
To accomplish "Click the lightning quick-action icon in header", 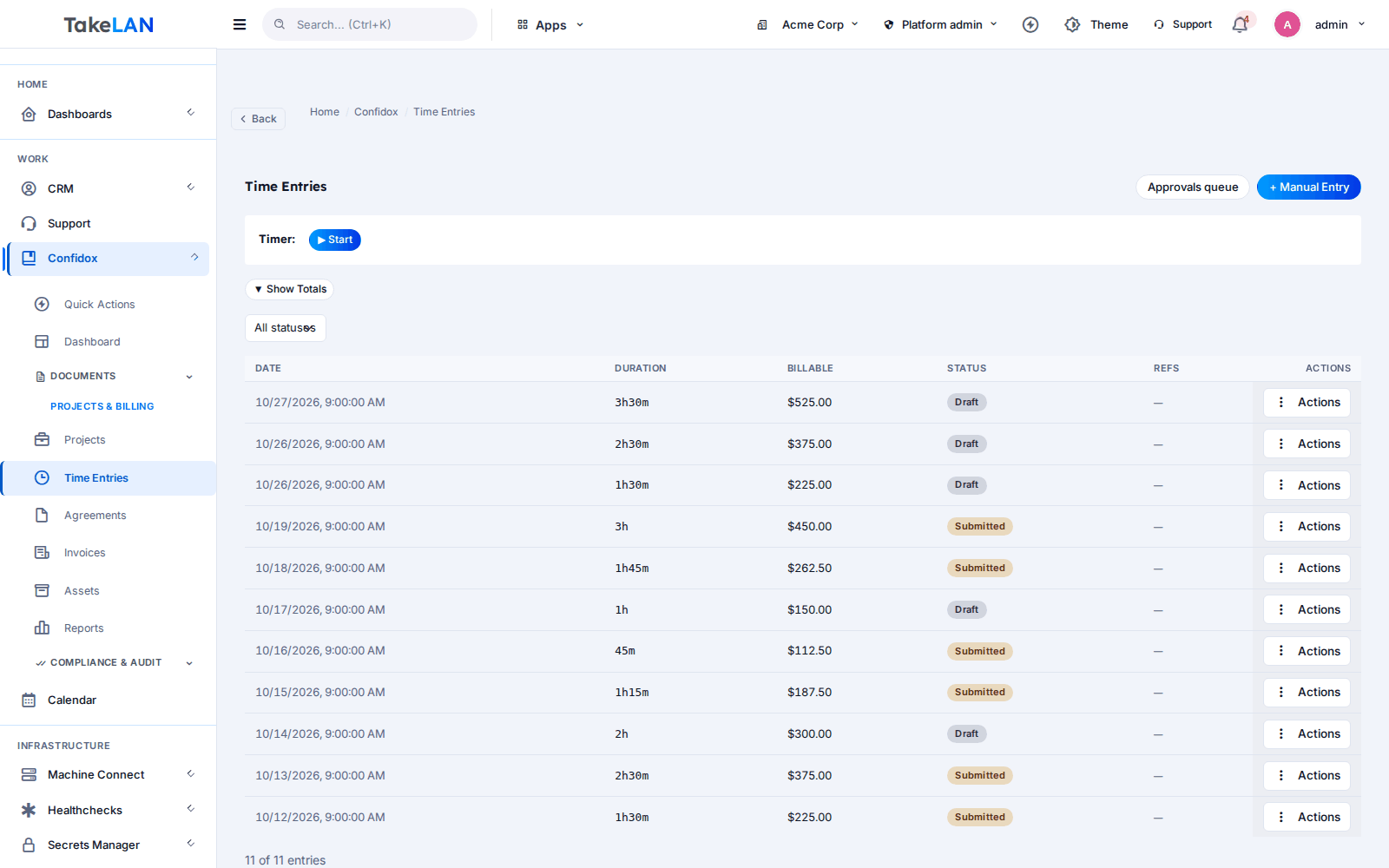I will coord(1030,24).
